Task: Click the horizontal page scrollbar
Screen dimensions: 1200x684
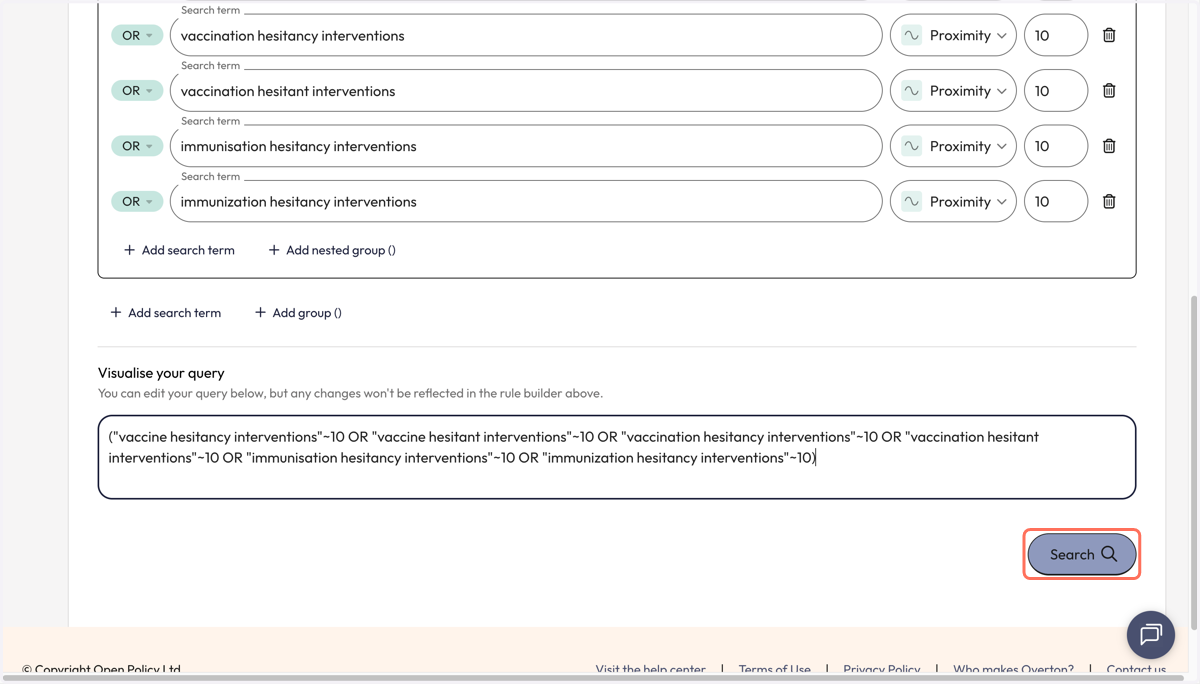Action: coord(592,679)
